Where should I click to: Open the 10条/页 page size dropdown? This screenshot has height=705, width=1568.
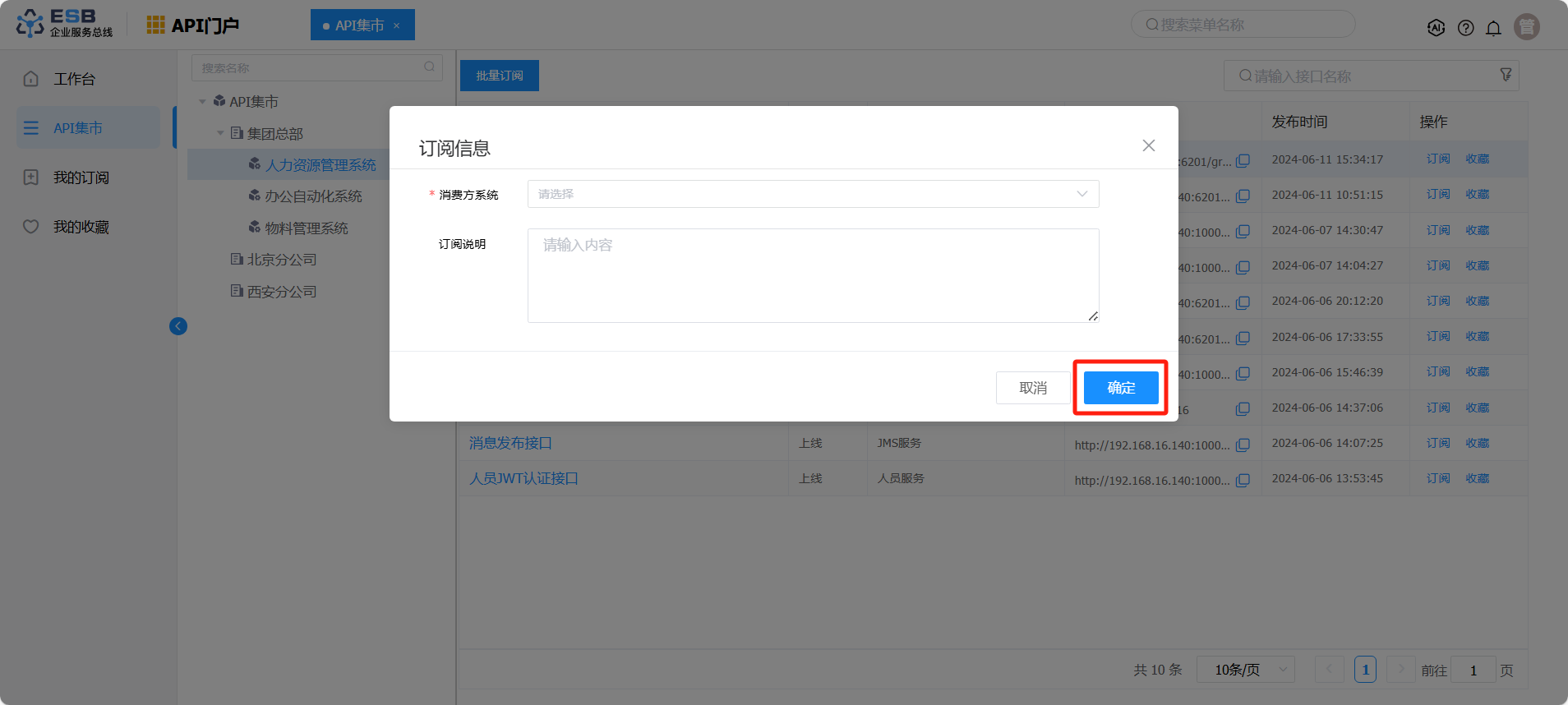[1245, 670]
